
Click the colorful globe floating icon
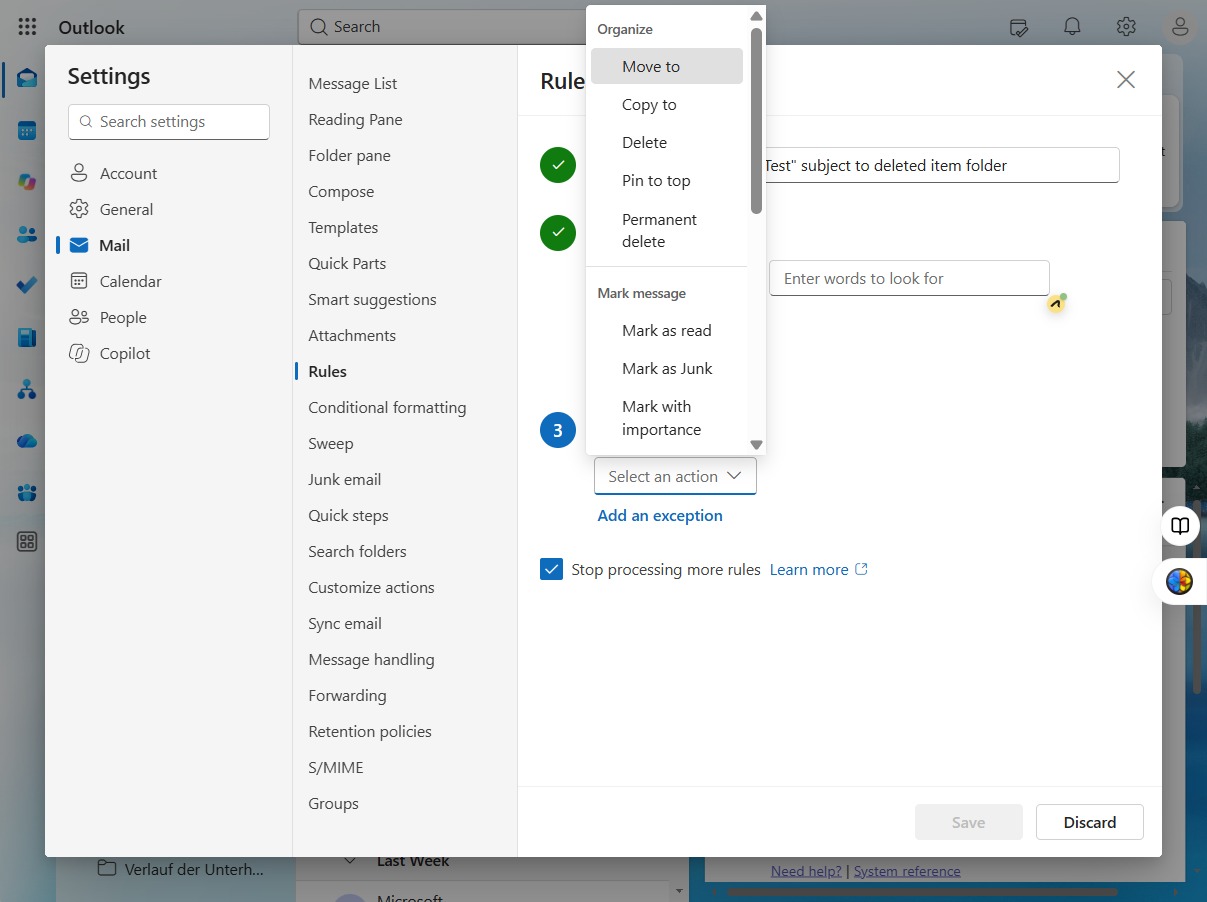[x=1180, y=581]
